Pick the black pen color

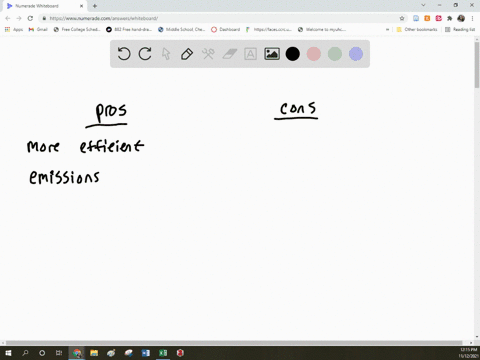(293, 54)
